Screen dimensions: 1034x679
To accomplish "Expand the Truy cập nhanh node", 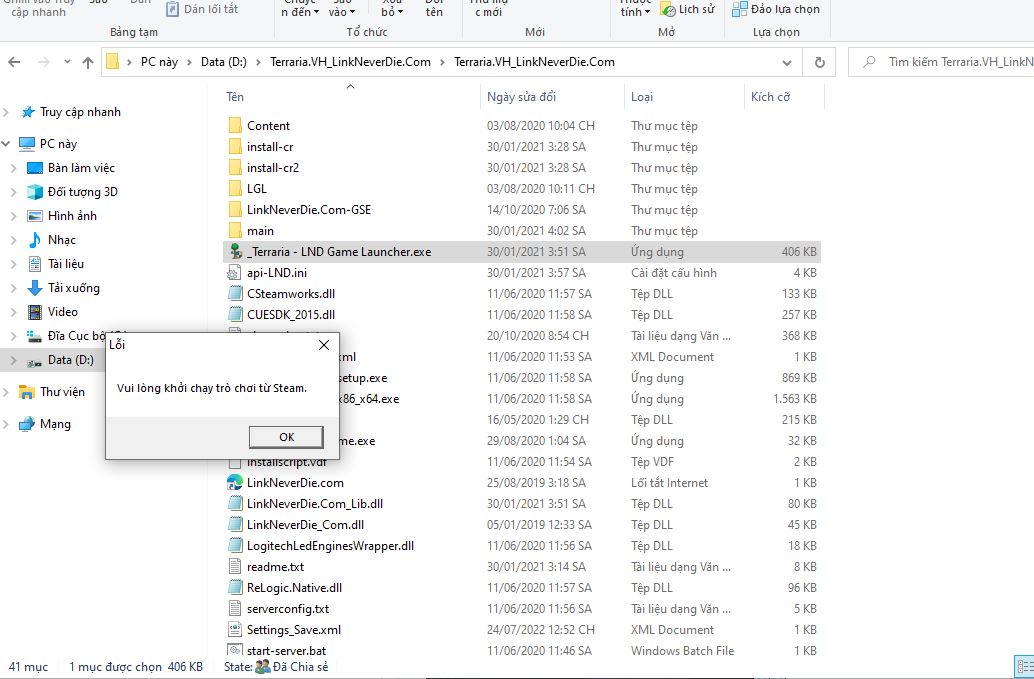I will coord(8,112).
